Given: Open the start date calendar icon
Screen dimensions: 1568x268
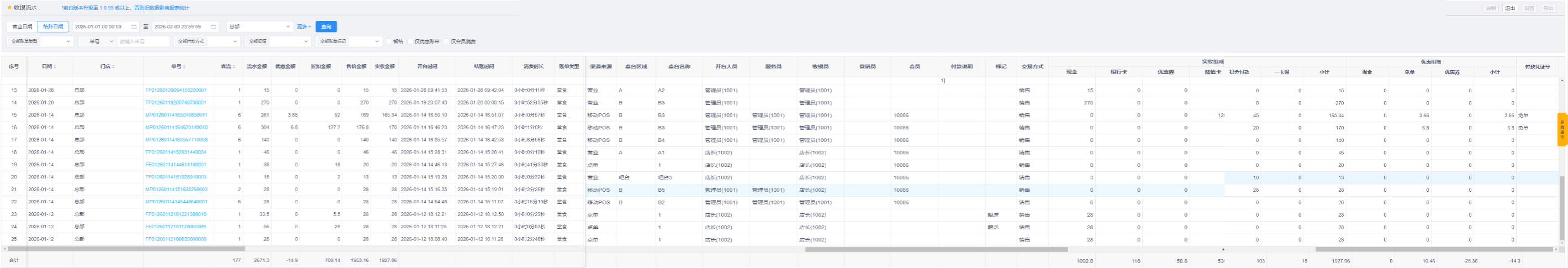Looking at the screenshot, I should tap(134, 27).
